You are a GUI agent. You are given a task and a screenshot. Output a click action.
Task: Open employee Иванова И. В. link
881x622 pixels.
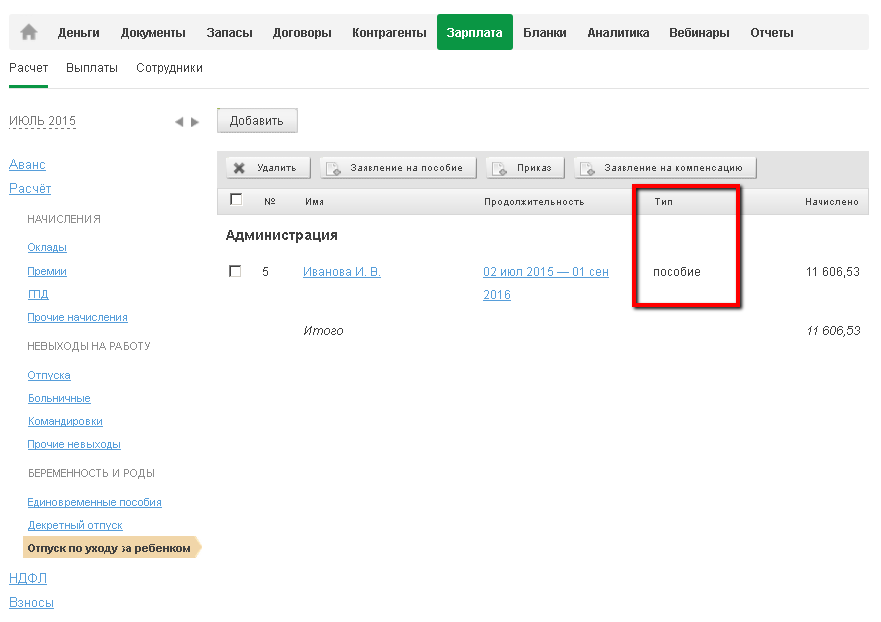pos(342,272)
